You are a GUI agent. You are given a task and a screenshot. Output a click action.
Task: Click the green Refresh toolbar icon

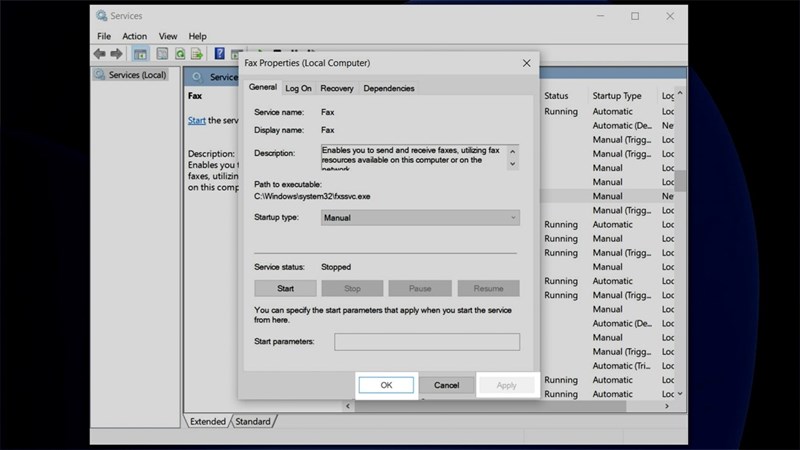click(180, 54)
